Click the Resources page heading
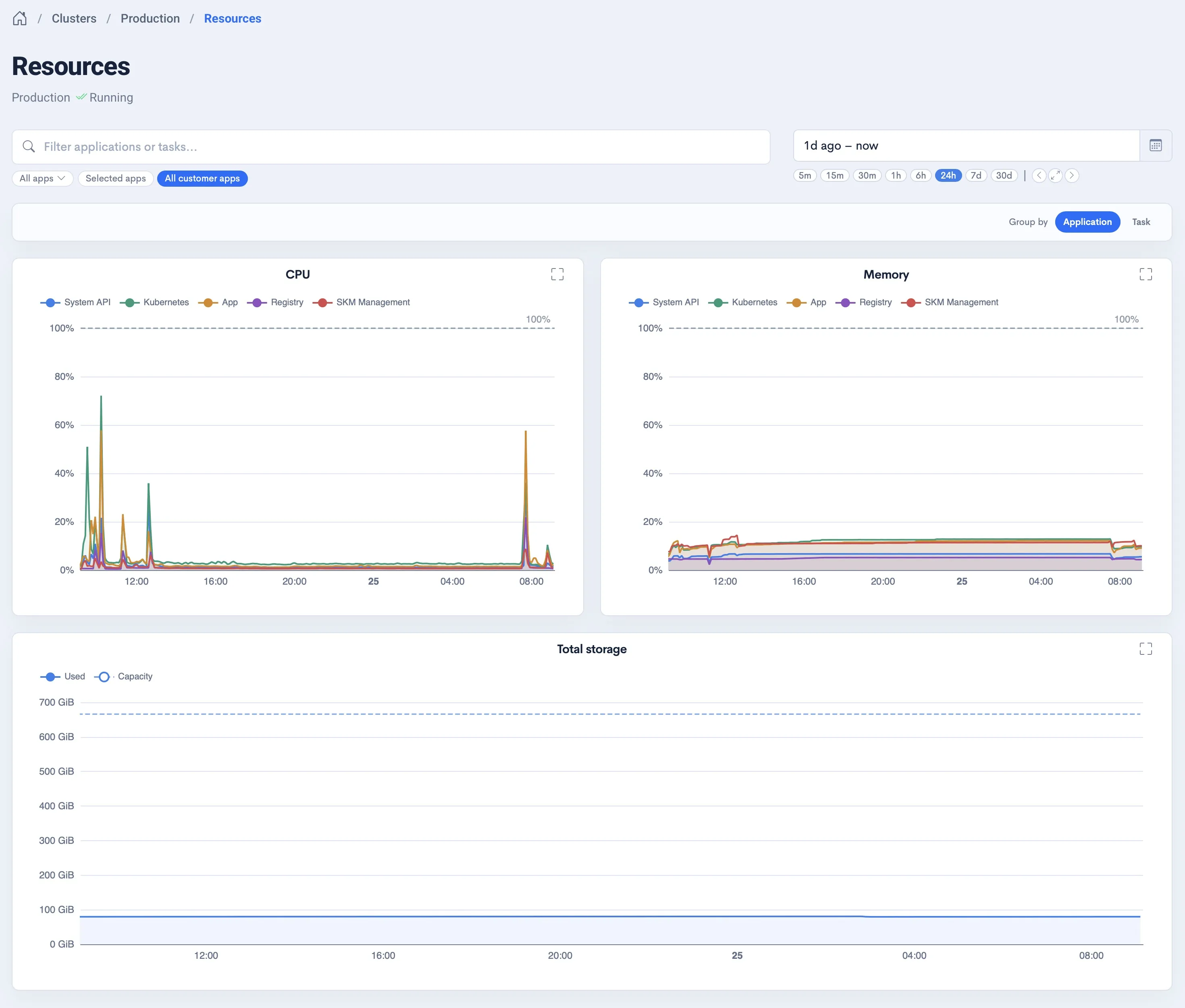The image size is (1185, 1008). [x=71, y=66]
